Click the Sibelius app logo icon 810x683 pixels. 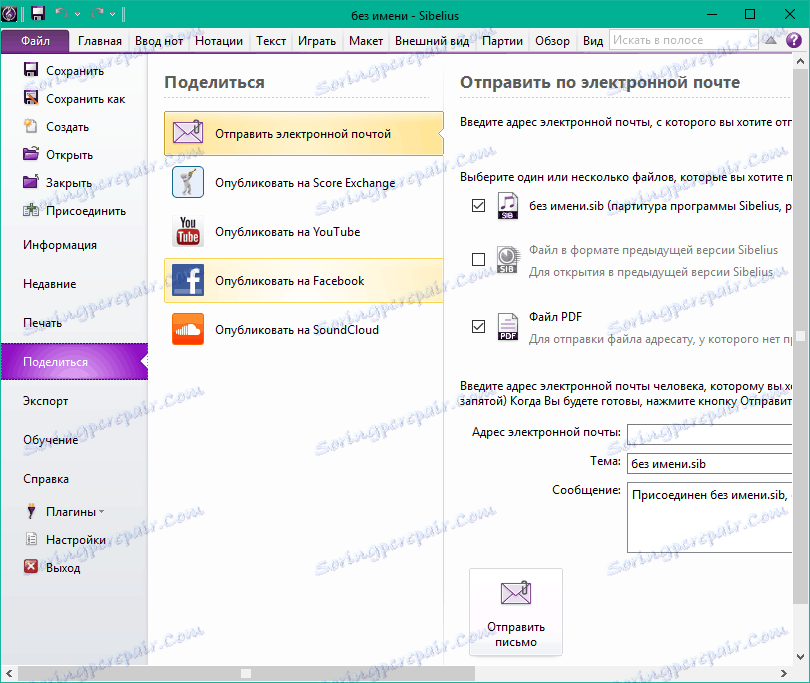click(x=9, y=14)
